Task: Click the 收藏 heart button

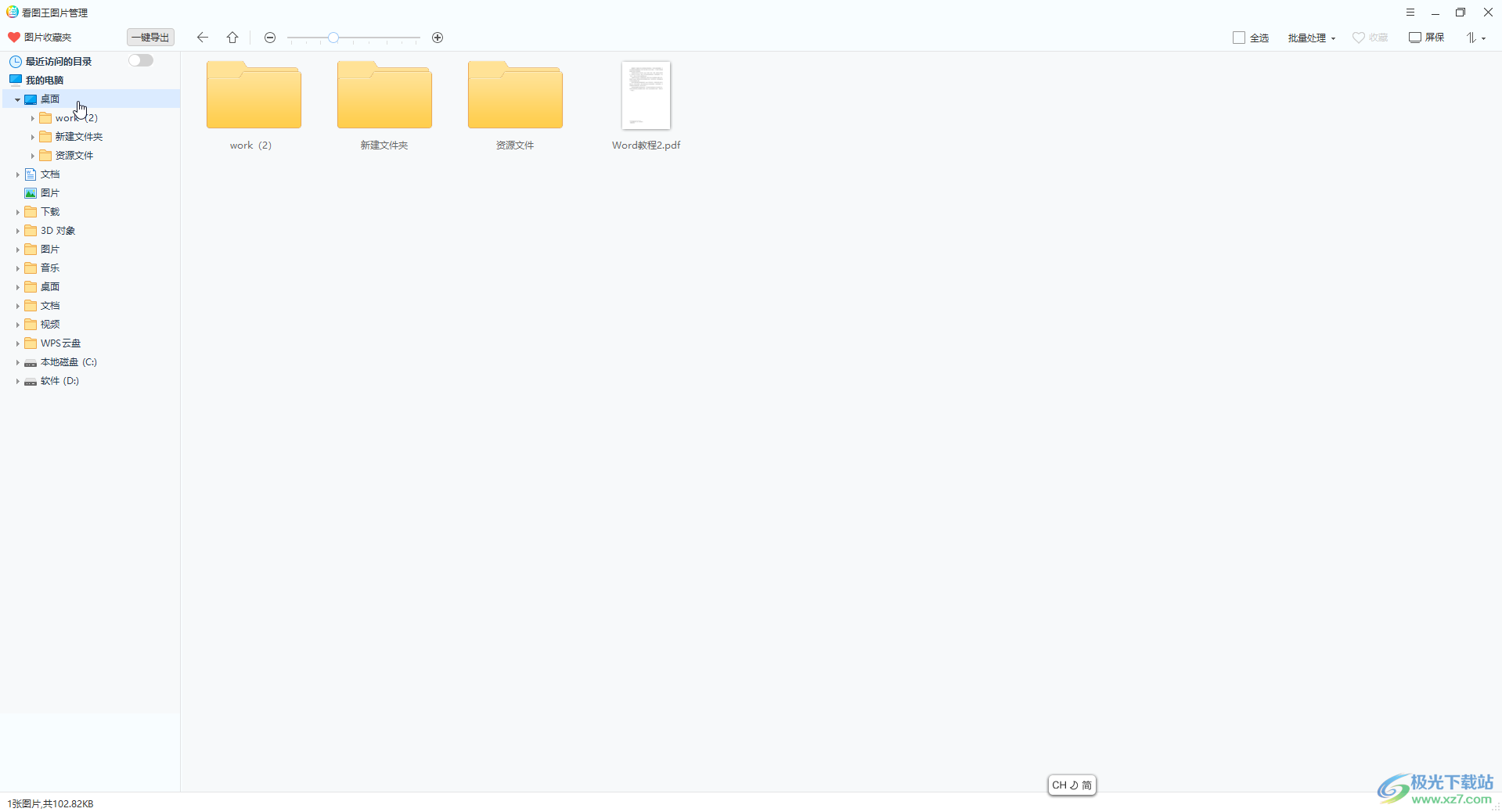Action: 1370,38
